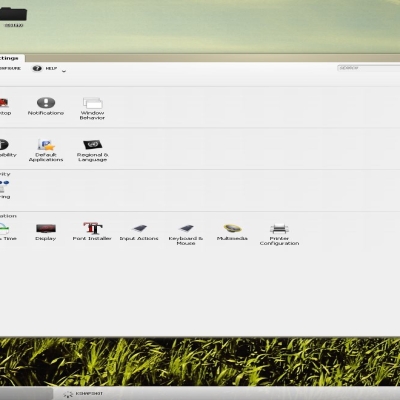The height and width of the screenshot is (400, 400).
Task: Open the Notifications settings module
Action: point(46,106)
